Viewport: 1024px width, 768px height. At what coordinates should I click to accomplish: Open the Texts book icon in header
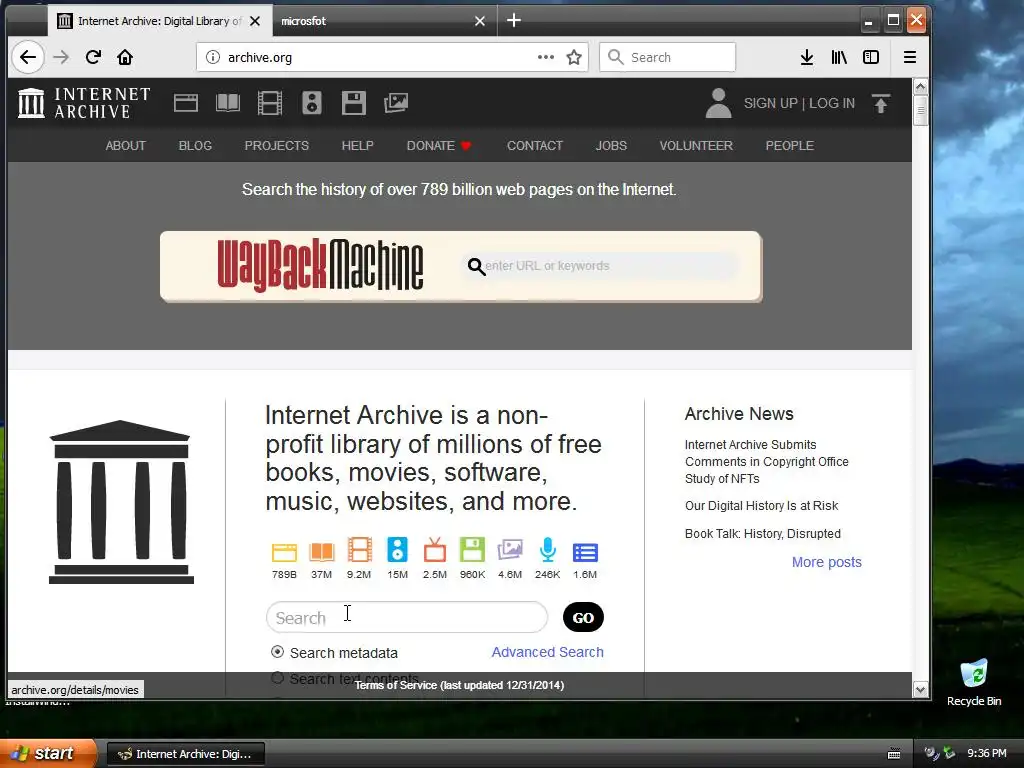pyautogui.click(x=228, y=103)
